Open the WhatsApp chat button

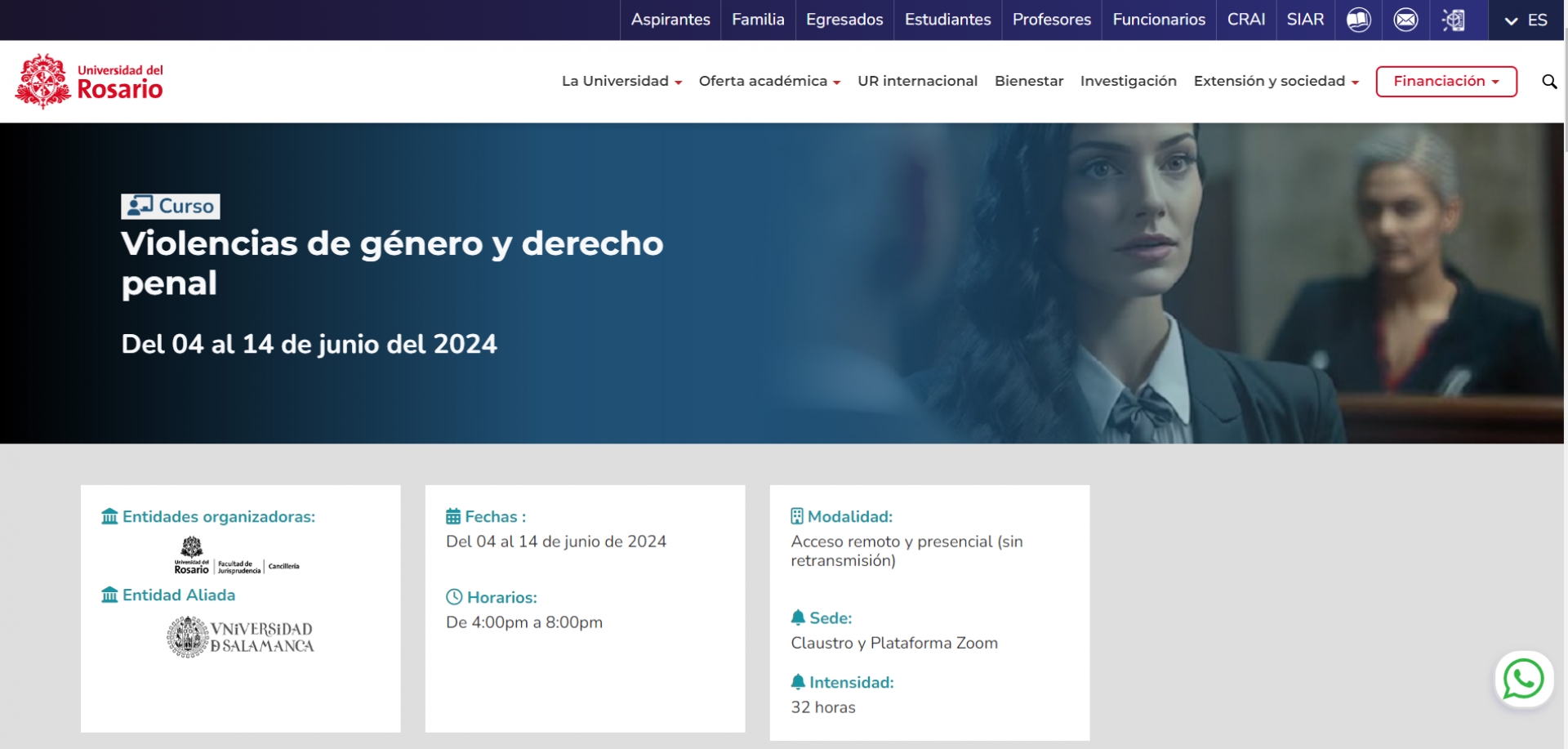pos(1523,679)
